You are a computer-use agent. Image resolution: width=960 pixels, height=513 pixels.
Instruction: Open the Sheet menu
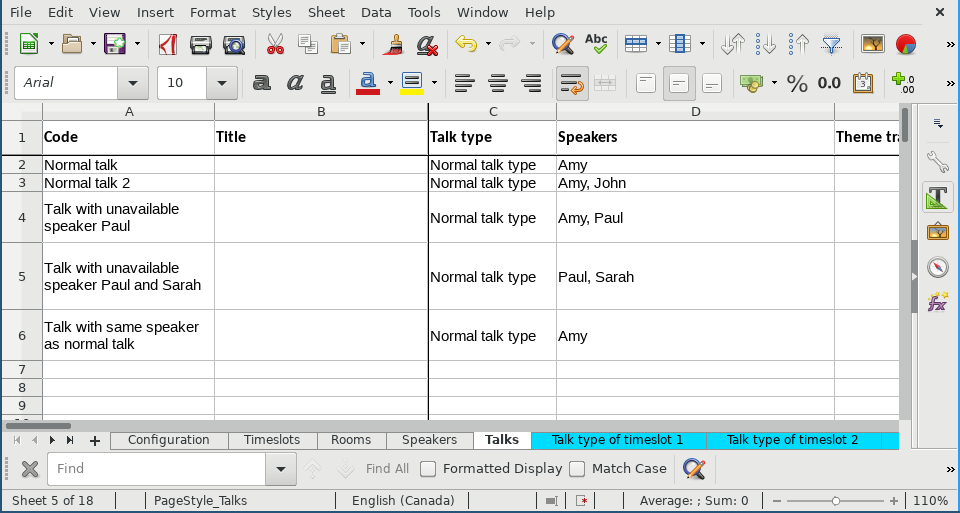326,12
